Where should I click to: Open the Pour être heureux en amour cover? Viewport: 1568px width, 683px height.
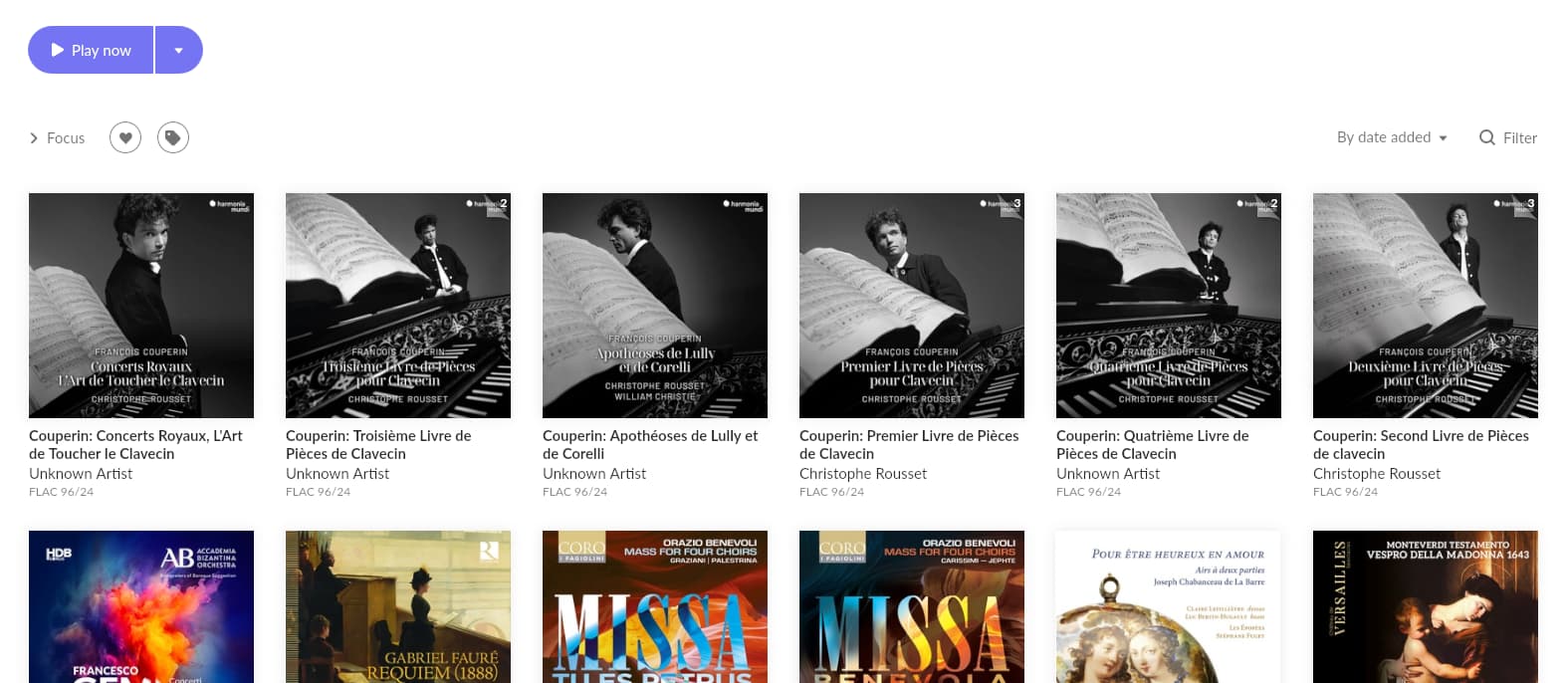pyautogui.click(x=1169, y=606)
